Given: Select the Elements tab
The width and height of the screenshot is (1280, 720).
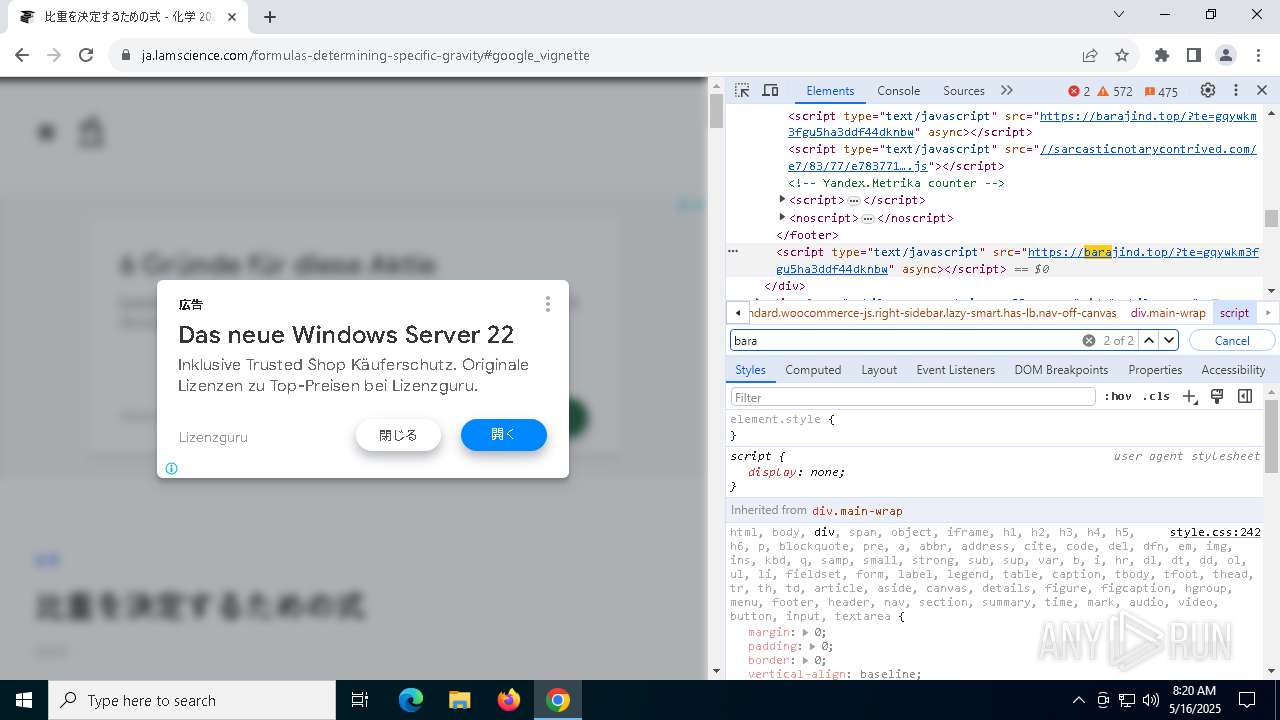Looking at the screenshot, I should pyautogui.click(x=830, y=90).
